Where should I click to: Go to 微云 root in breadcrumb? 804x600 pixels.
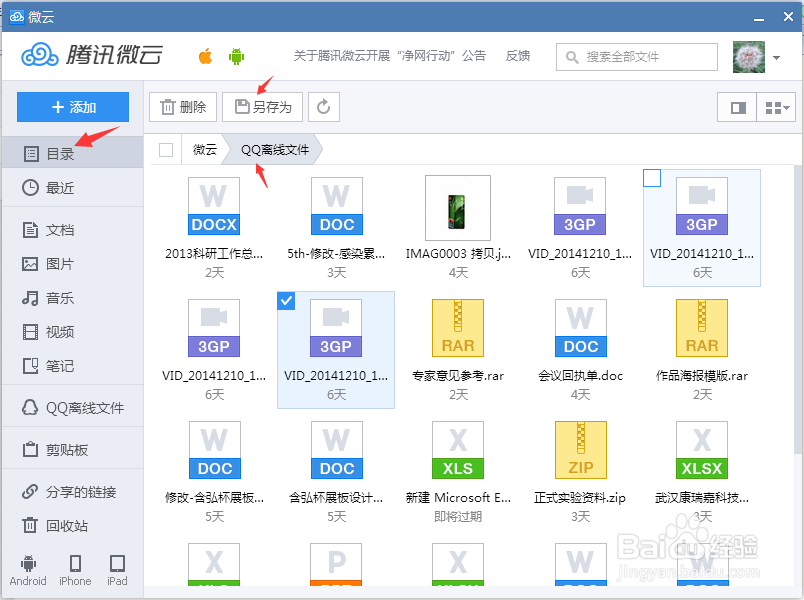[205, 150]
